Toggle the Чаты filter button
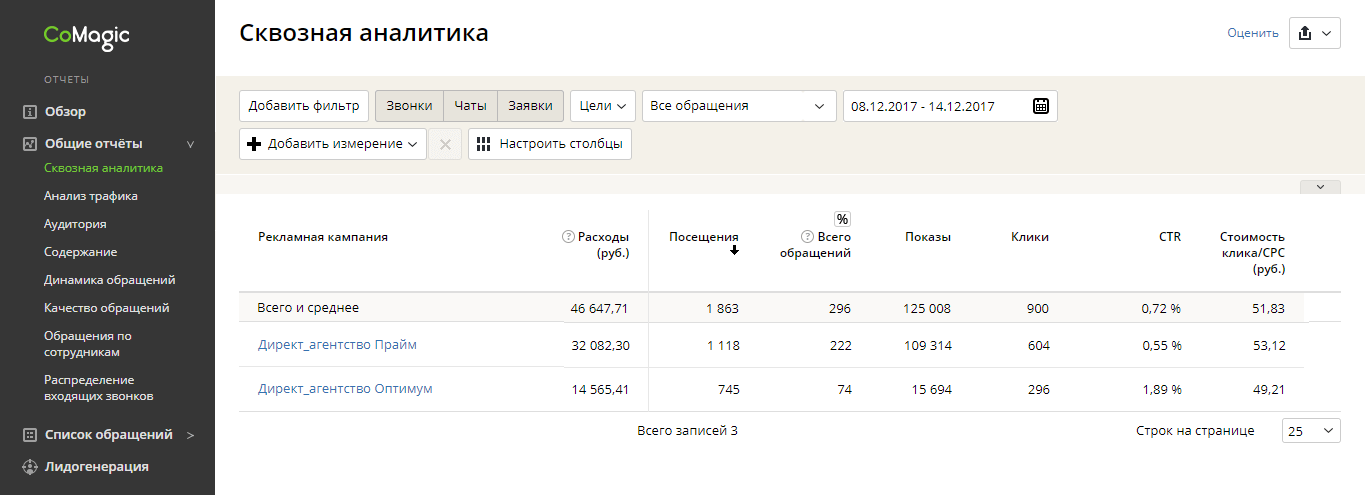The width and height of the screenshot is (1365, 495). click(470, 106)
